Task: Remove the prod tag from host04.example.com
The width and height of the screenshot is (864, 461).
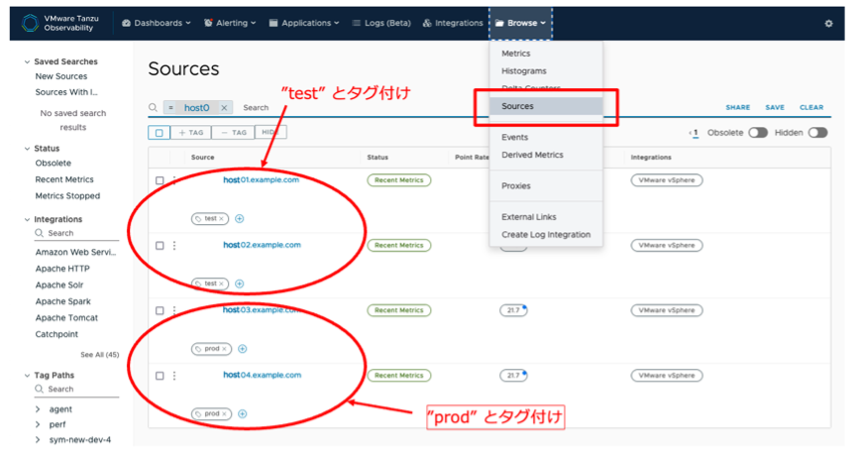Action: pyautogui.click(x=224, y=414)
